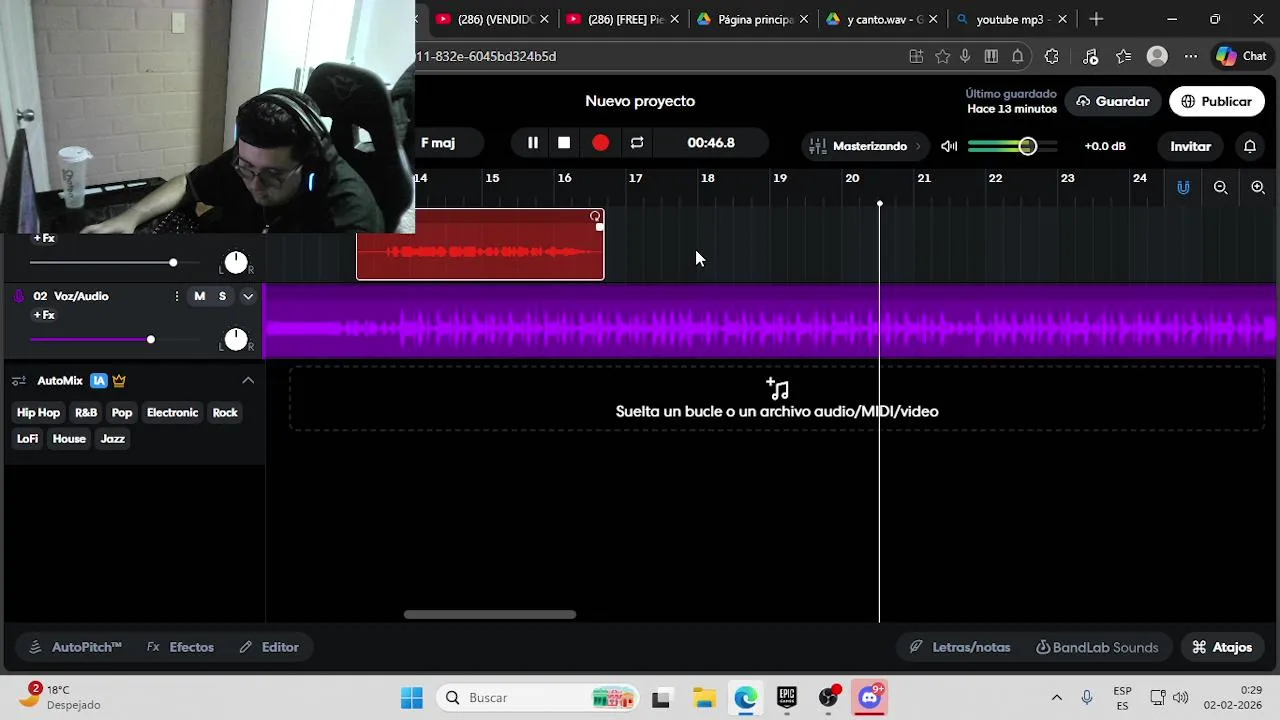The width and height of the screenshot is (1280, 720).
Task: Add Fx to the Voz/Audio track
Action: 44,315
